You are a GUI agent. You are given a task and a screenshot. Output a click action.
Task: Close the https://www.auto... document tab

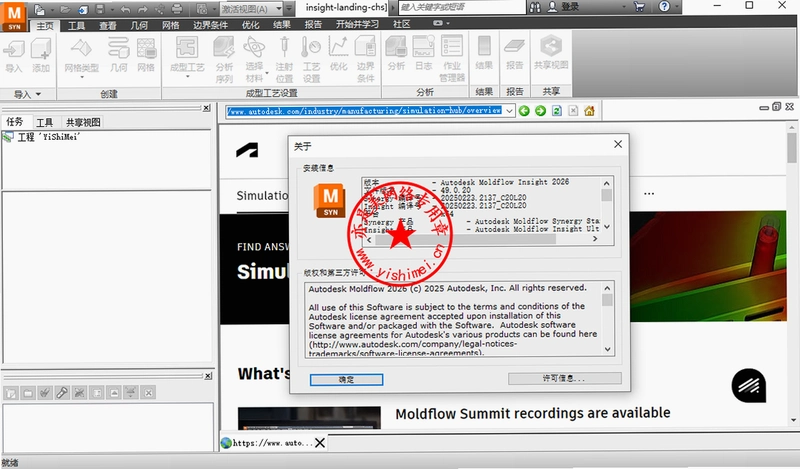[x=320, y=442]
